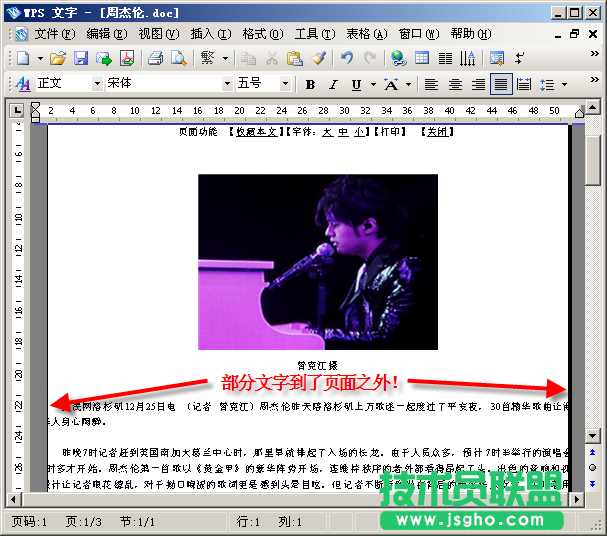Open the font size dropdown showing 五号

click(x=285, y=84)
